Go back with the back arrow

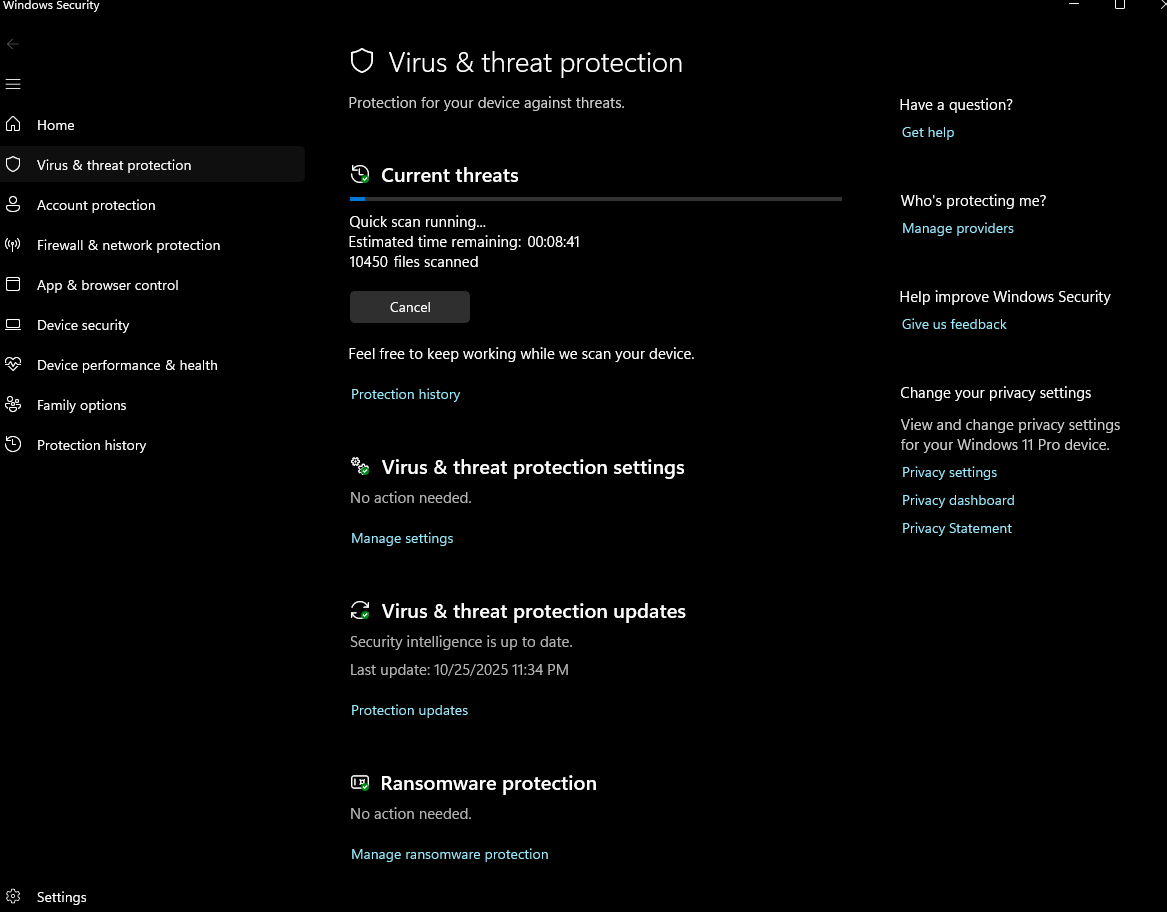click(13, 44)
